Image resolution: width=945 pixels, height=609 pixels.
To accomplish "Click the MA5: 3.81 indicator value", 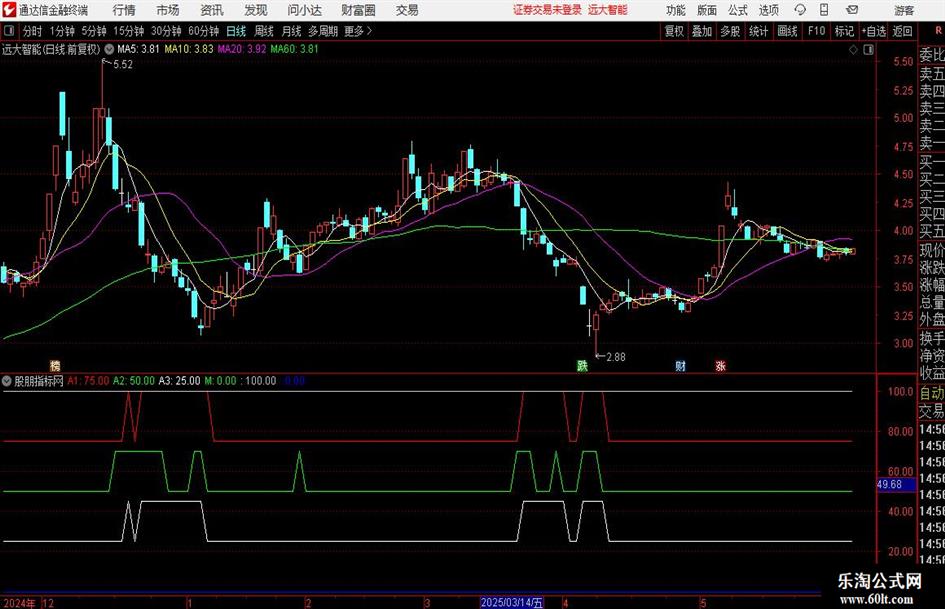I will click(x=138, y=49).
